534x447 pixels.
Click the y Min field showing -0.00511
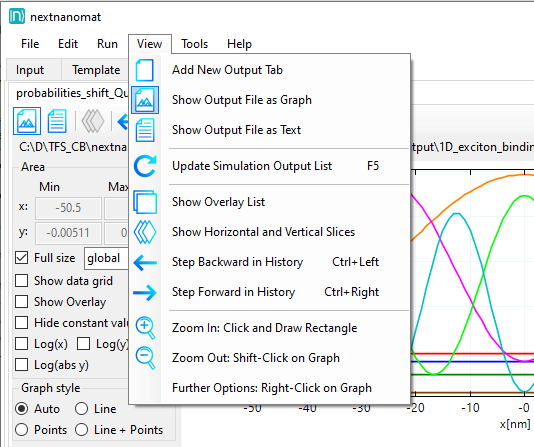[x=68, y=233]
